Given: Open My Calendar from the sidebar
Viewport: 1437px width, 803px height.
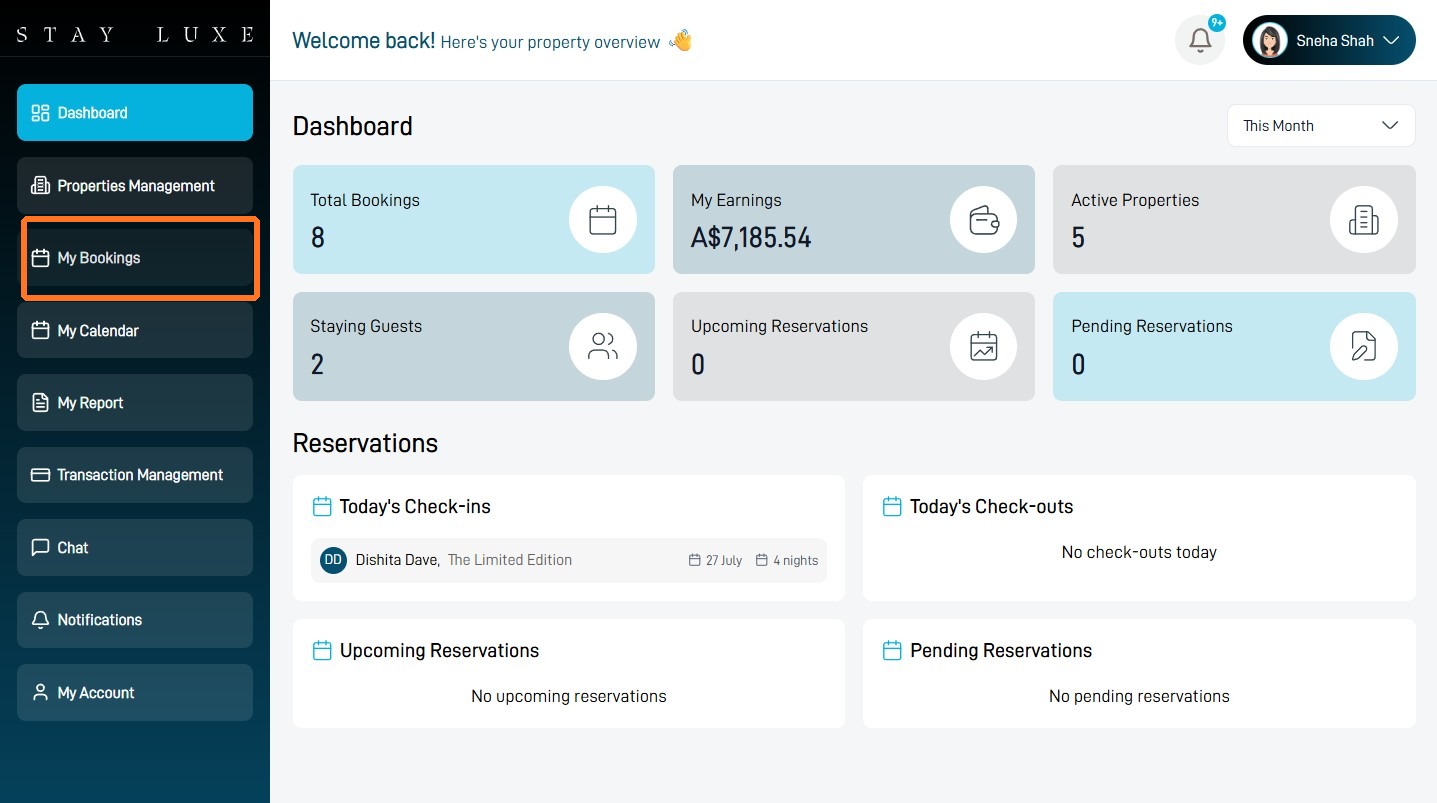Looking at the screenshot, I should (135, 330).
